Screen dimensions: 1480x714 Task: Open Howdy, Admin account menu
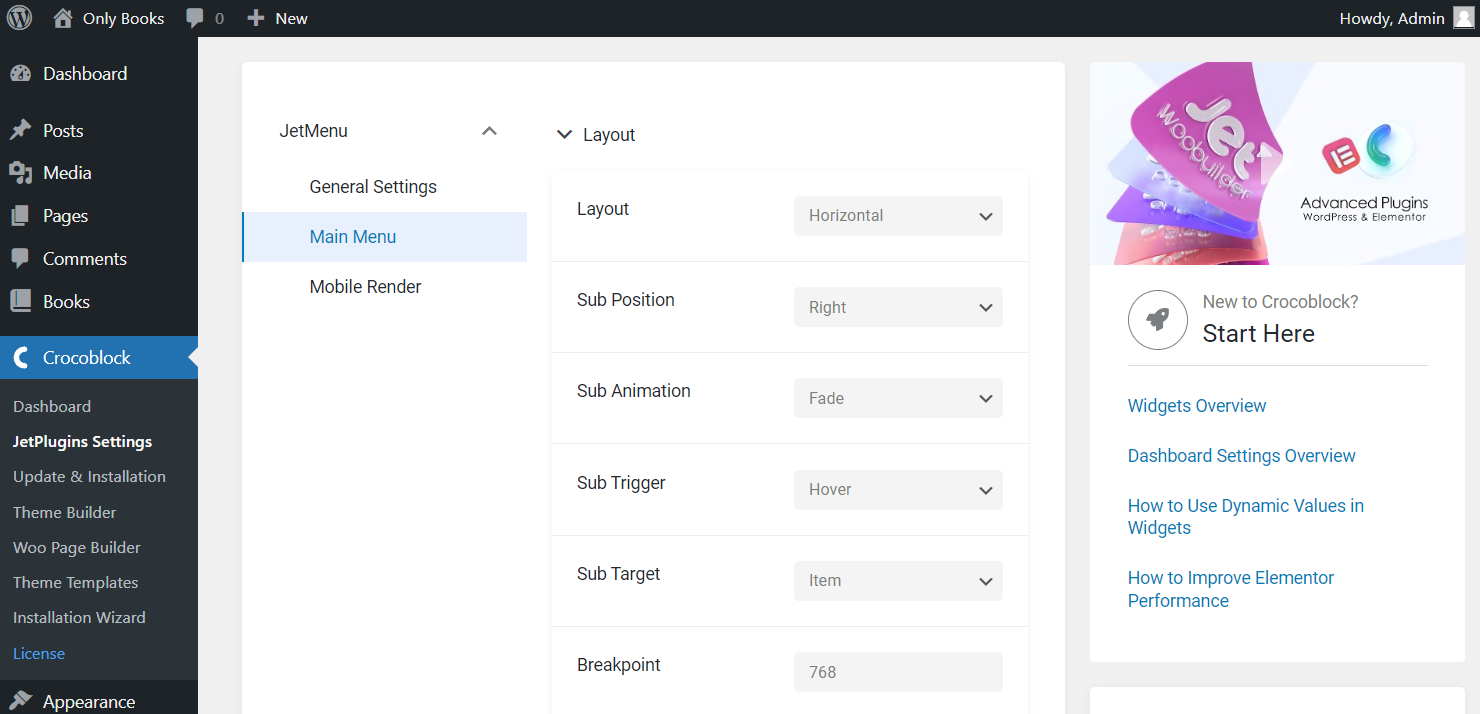tap(1406, 18)
